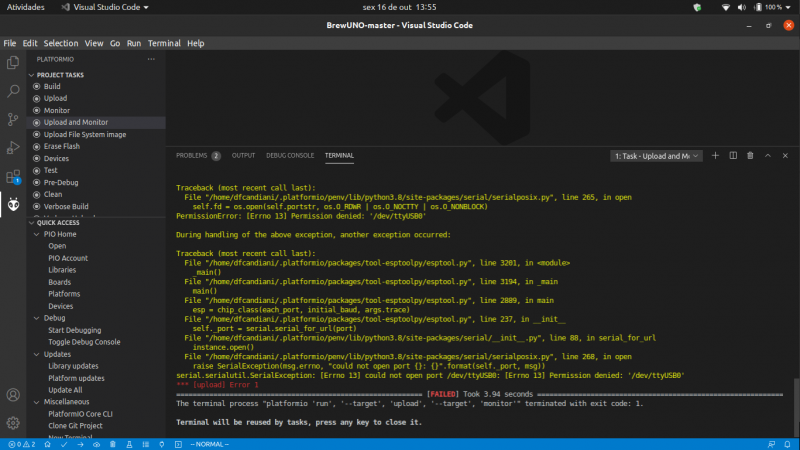800x450 pixels.
Task: Open the Selection menu
Action: click(x=61, y=43)
